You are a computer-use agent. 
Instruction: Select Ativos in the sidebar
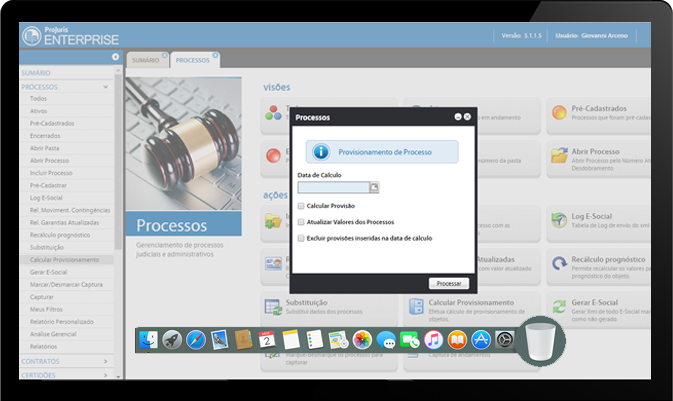39,111
